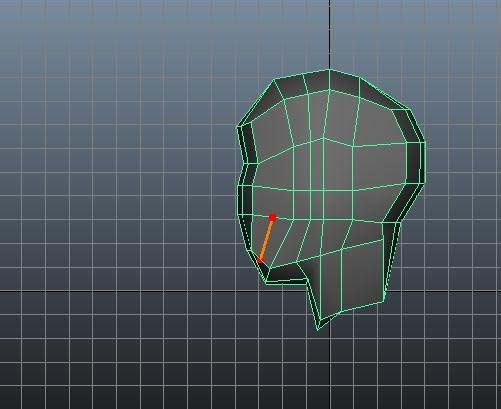Screen dimensions: 501x409
Task: Select the upper-back crown corner vertex
Action: (x=410, y=109)
